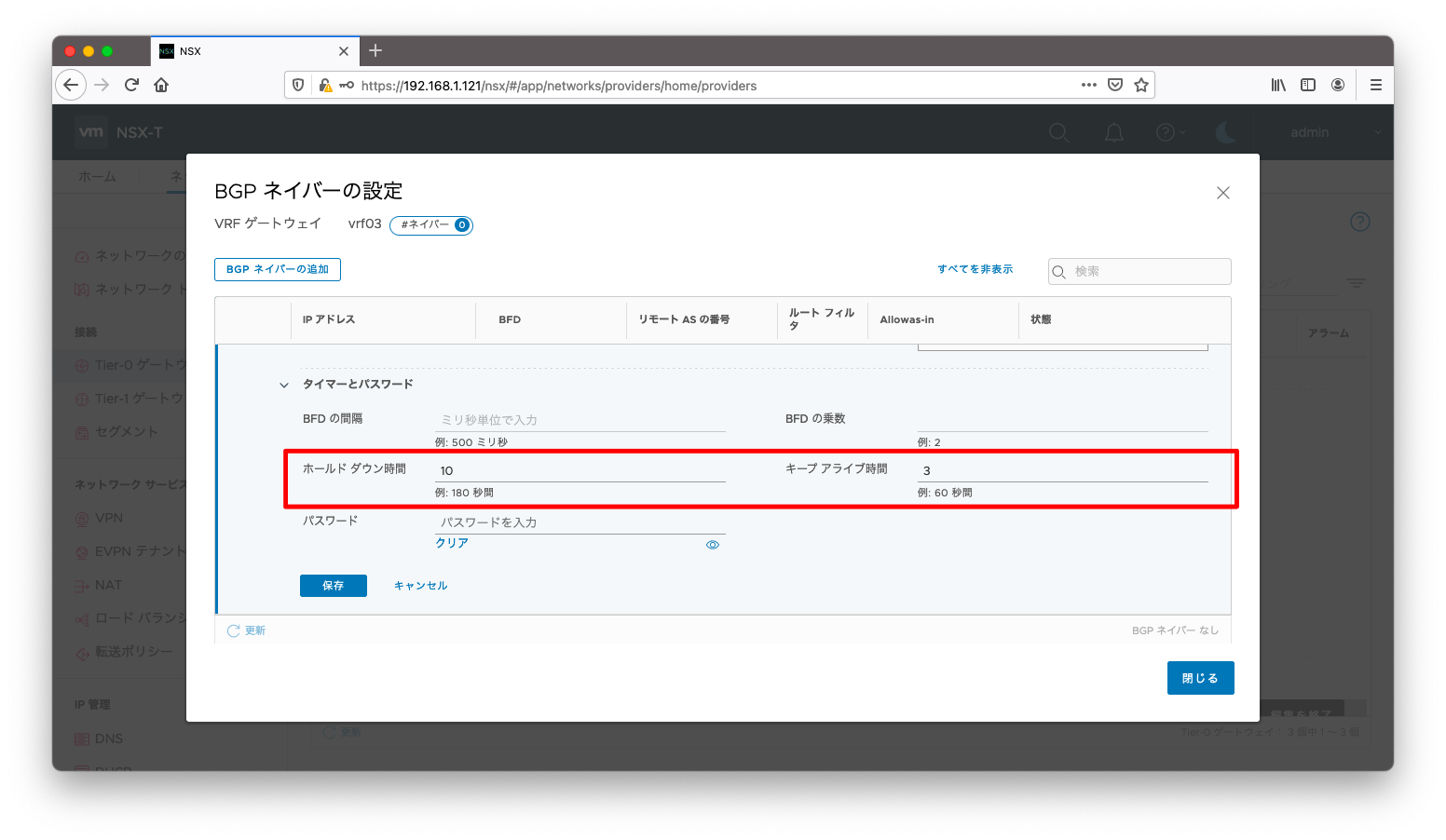
Task: Click the キープ アライブ時間 field showing 3
Action: 1062,470
